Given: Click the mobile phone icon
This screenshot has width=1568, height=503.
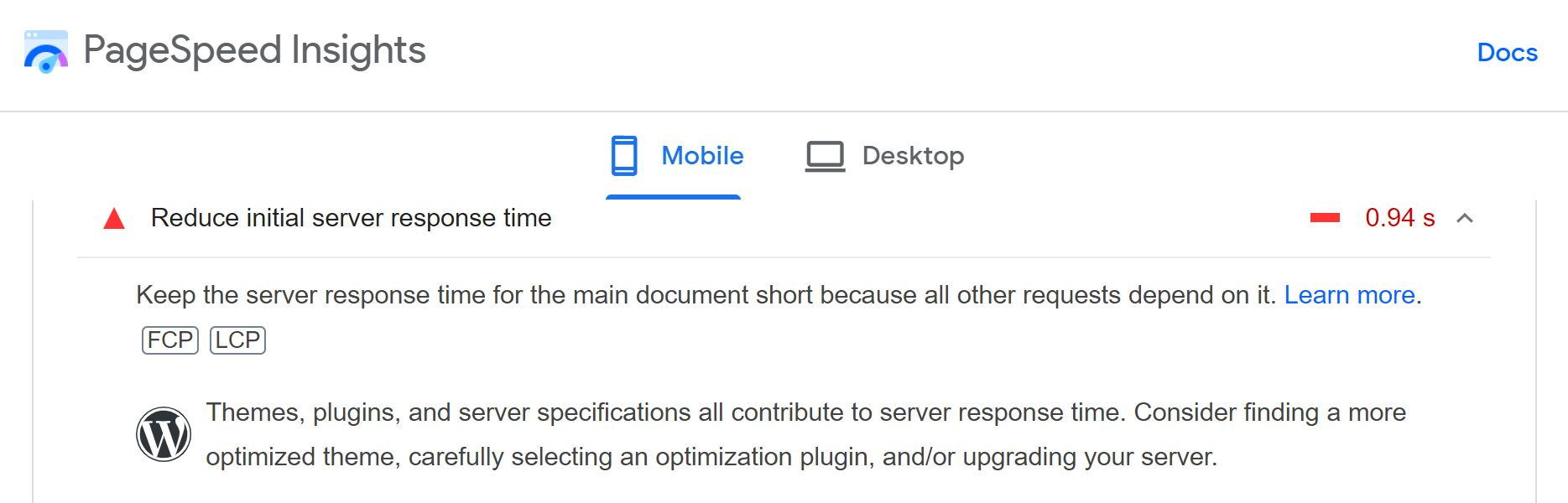Looking at the screenshot, I should [x=624, y=156].
